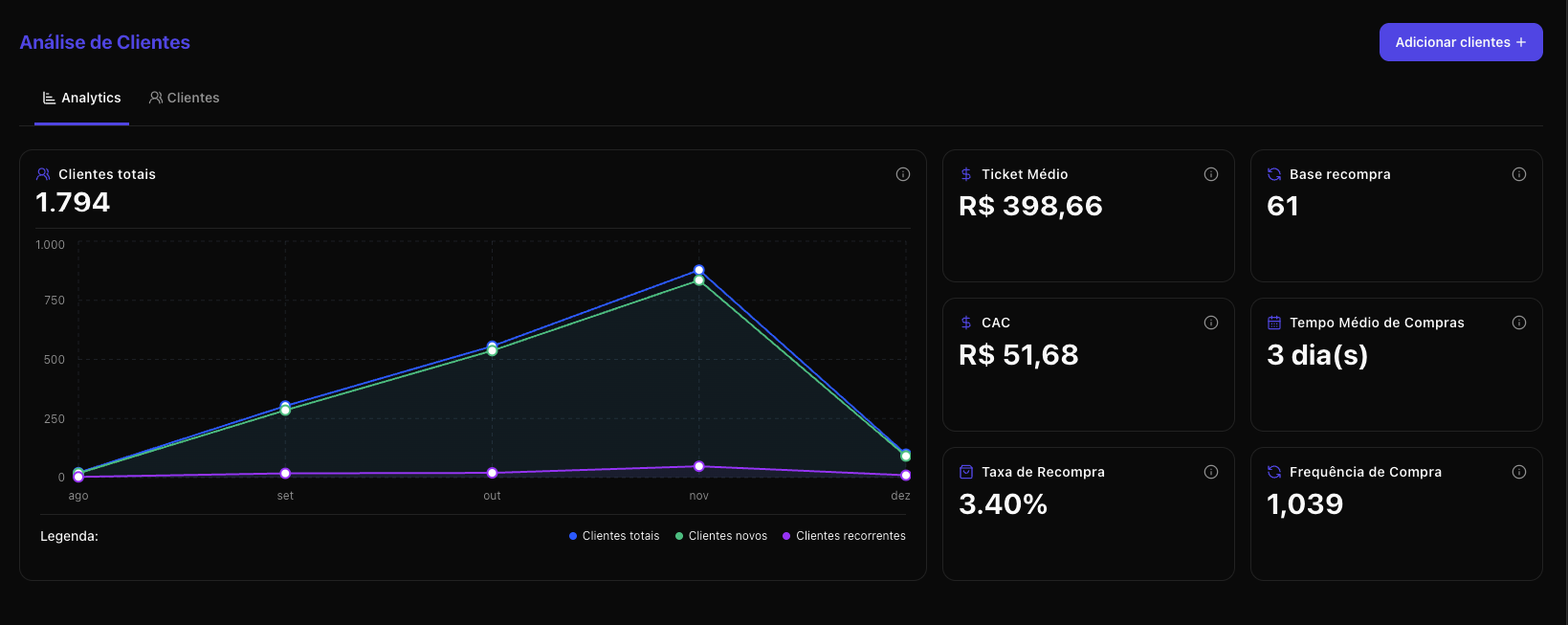The height and width of the screenshot is (625, 1568).
Task: Select the calendar icon on Tempo Médio de Compras
Action: [x=1272, y=323]
